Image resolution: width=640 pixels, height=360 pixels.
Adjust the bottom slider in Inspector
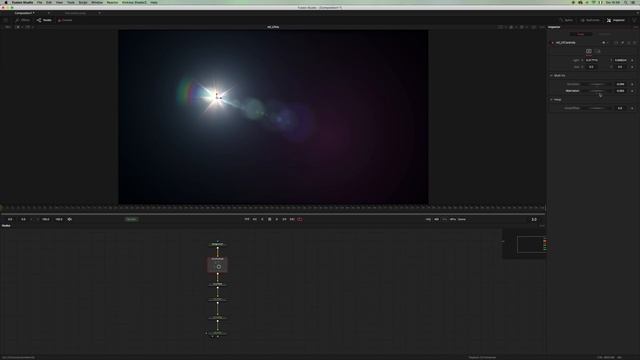coord(597,108)
